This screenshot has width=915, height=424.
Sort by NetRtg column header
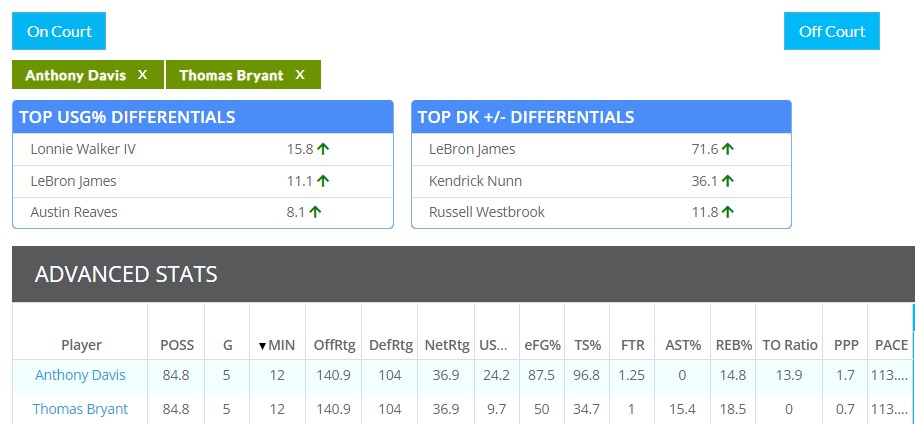click(x=446, y=345)
